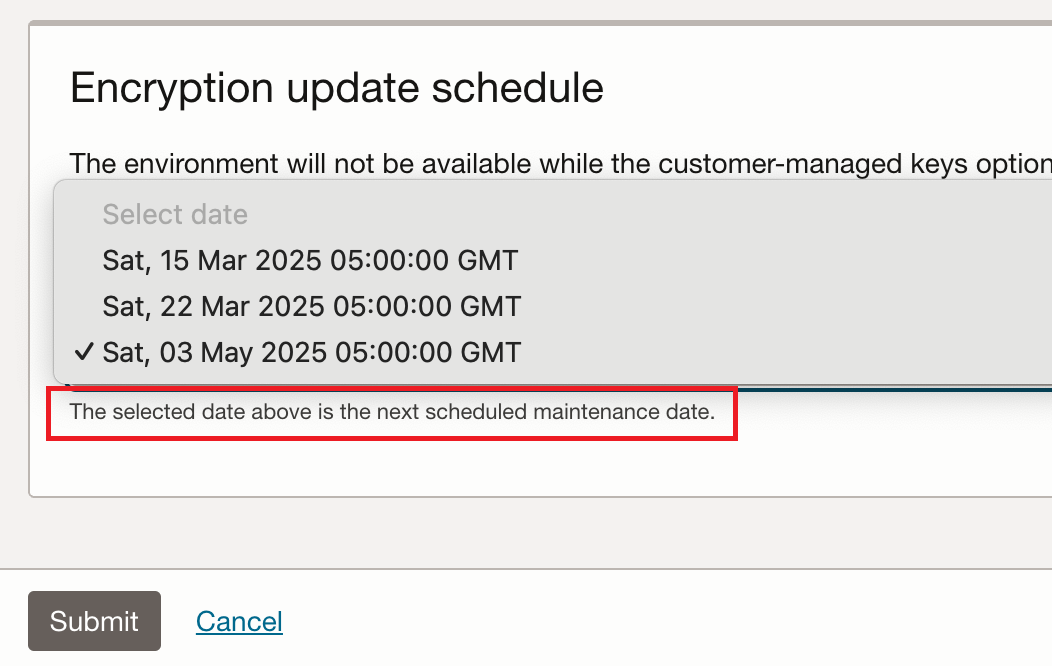Viewport: 1052px width, 666px height.
Task: Click the "Encryption update schedule" heading
Action: 337,89
